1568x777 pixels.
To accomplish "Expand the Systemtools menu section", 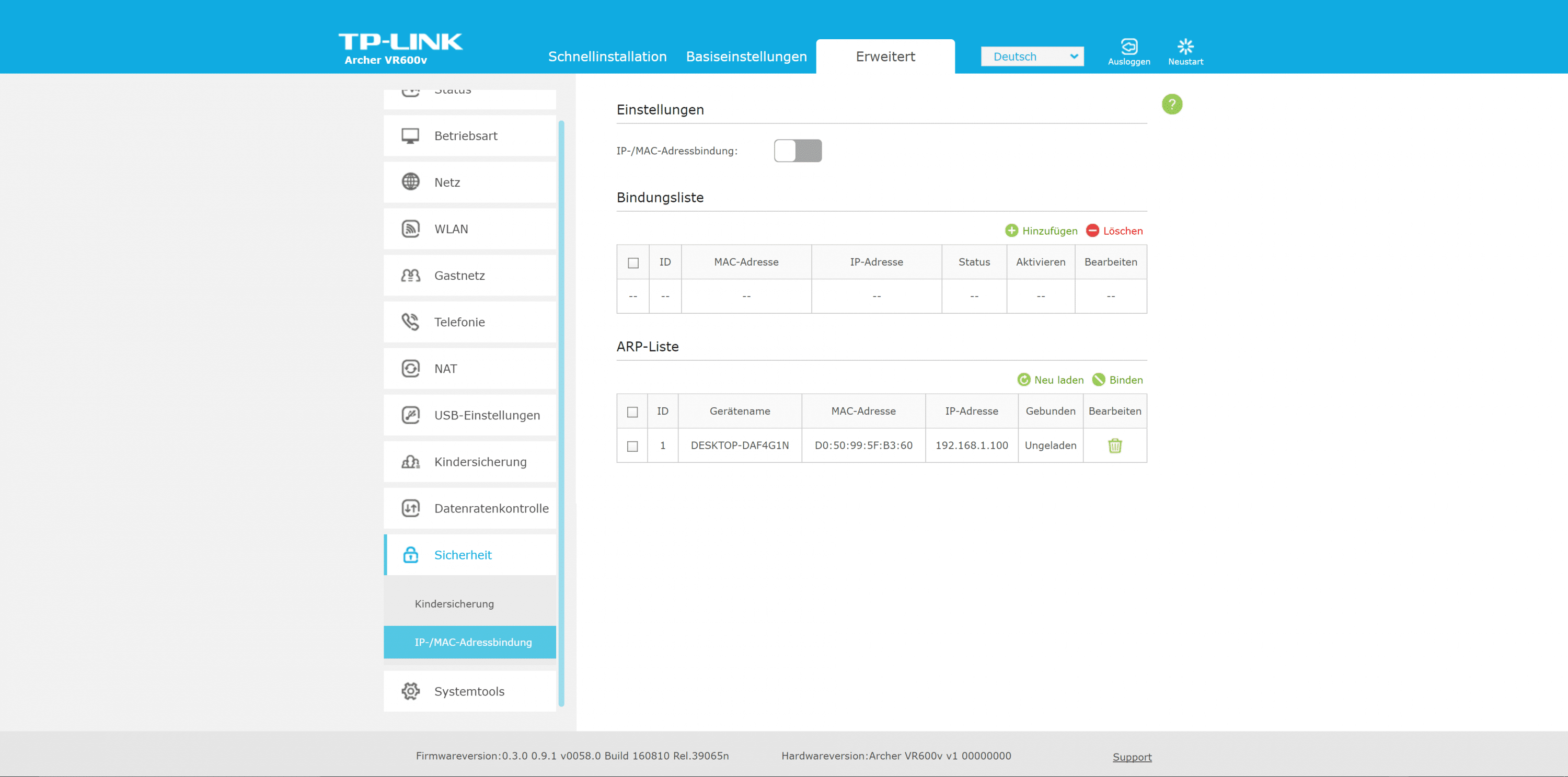I will pos(469,691).
